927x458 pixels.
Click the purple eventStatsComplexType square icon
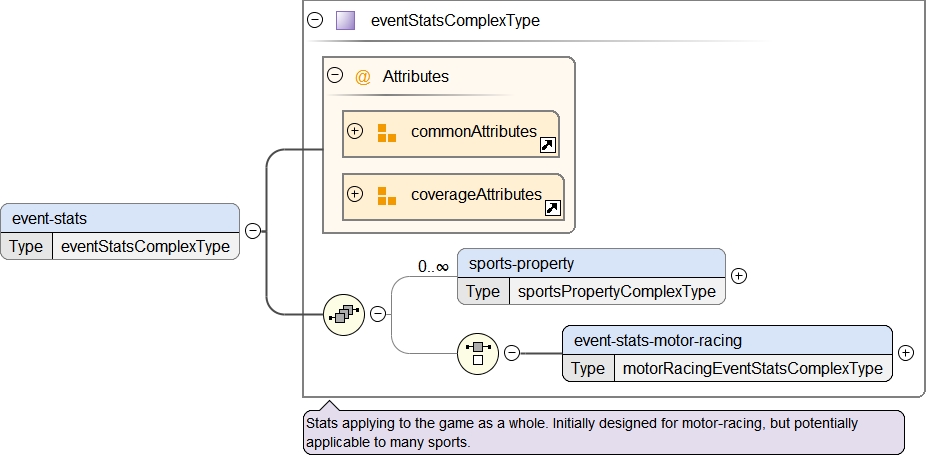[346, 20]
